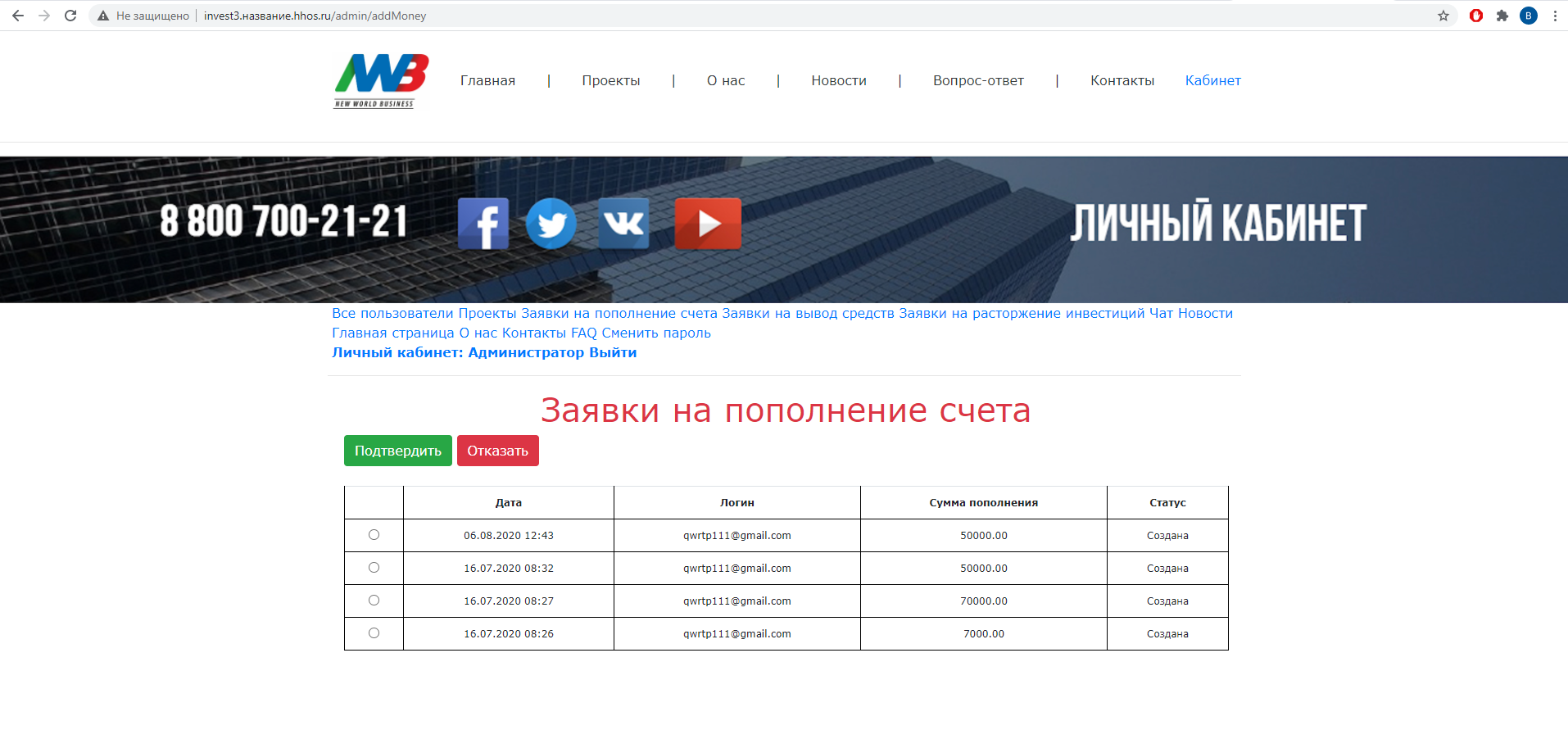Viewport: 1568px width, 739px height.
Task: Open the О нас item in top navigation
Action: (726, 80)
